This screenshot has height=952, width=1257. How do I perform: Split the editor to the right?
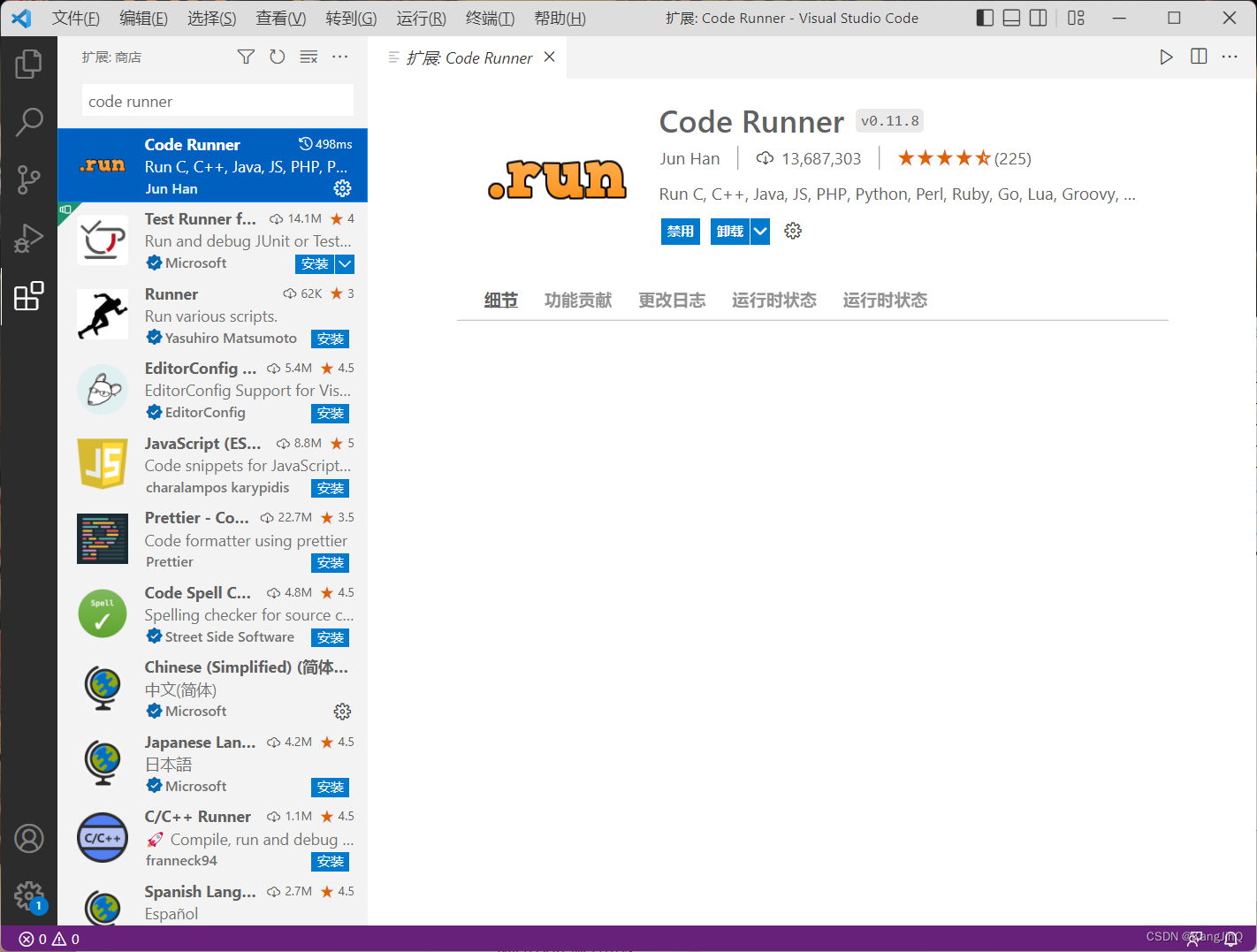pos(1199,57)
